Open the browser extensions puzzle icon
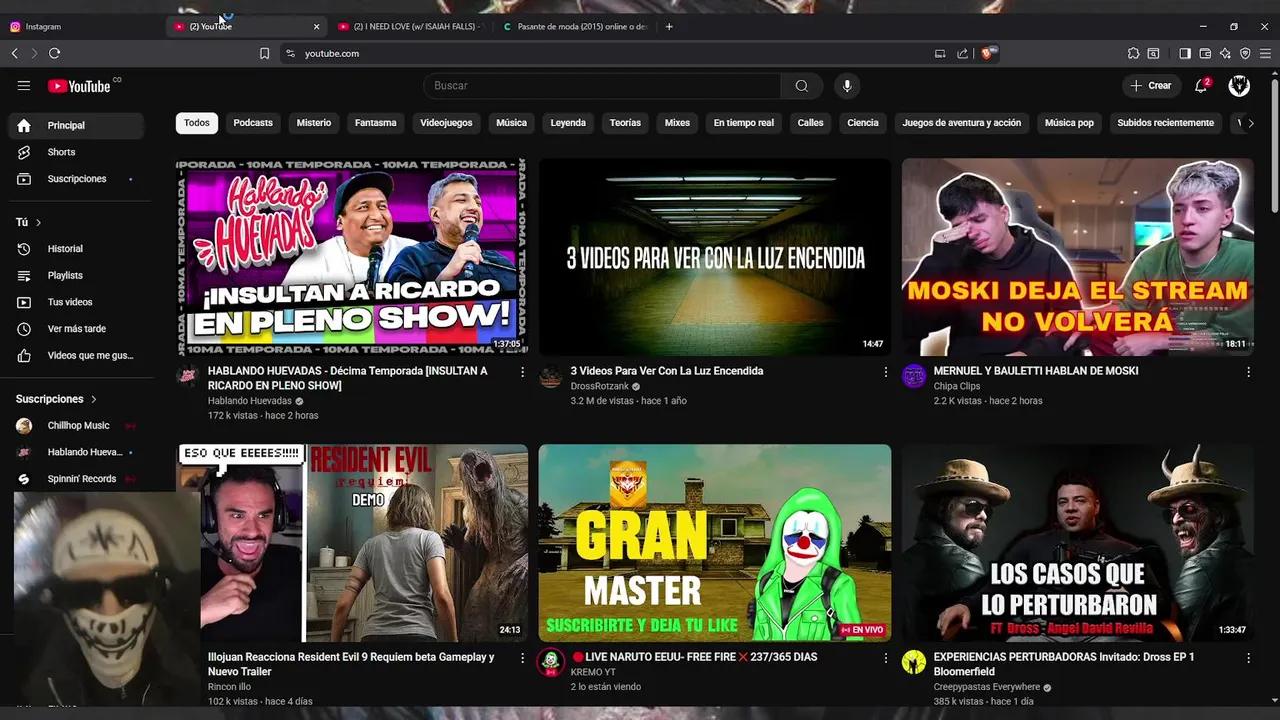 tap(1133, 53)
